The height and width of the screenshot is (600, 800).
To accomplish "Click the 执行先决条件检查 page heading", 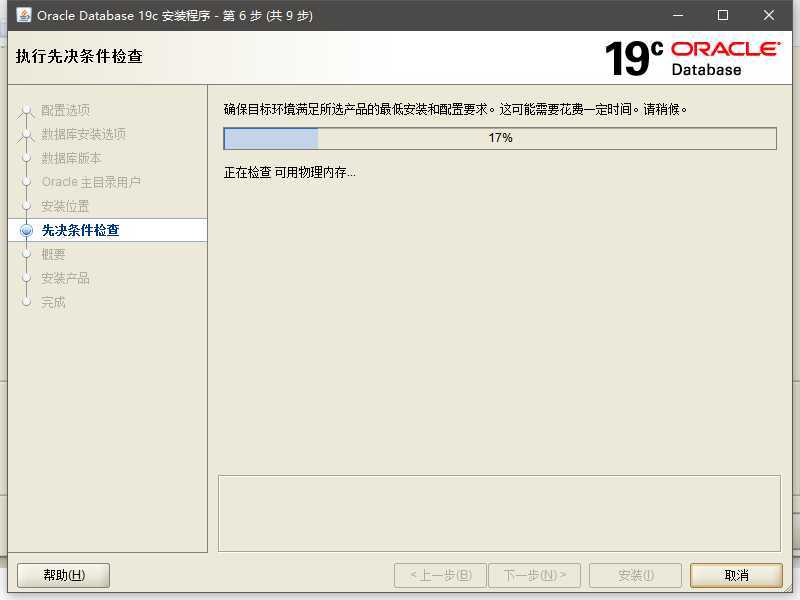I will pos(79,56).
